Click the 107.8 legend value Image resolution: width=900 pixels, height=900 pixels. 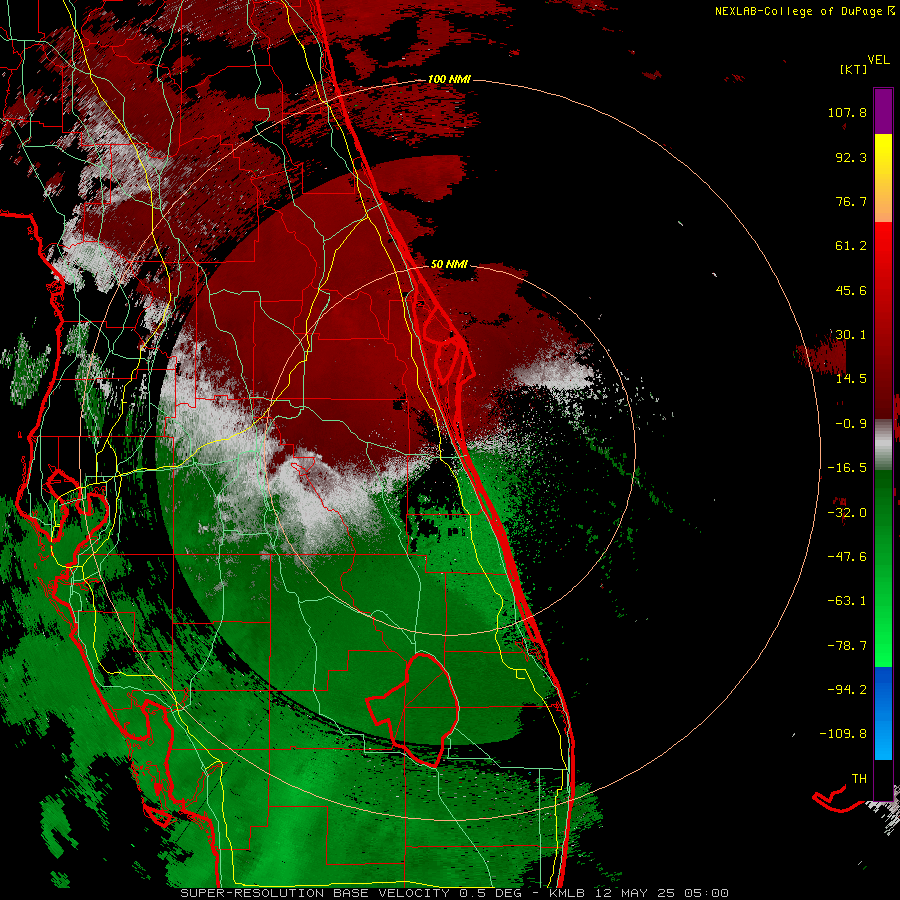(x=847, y=112)
